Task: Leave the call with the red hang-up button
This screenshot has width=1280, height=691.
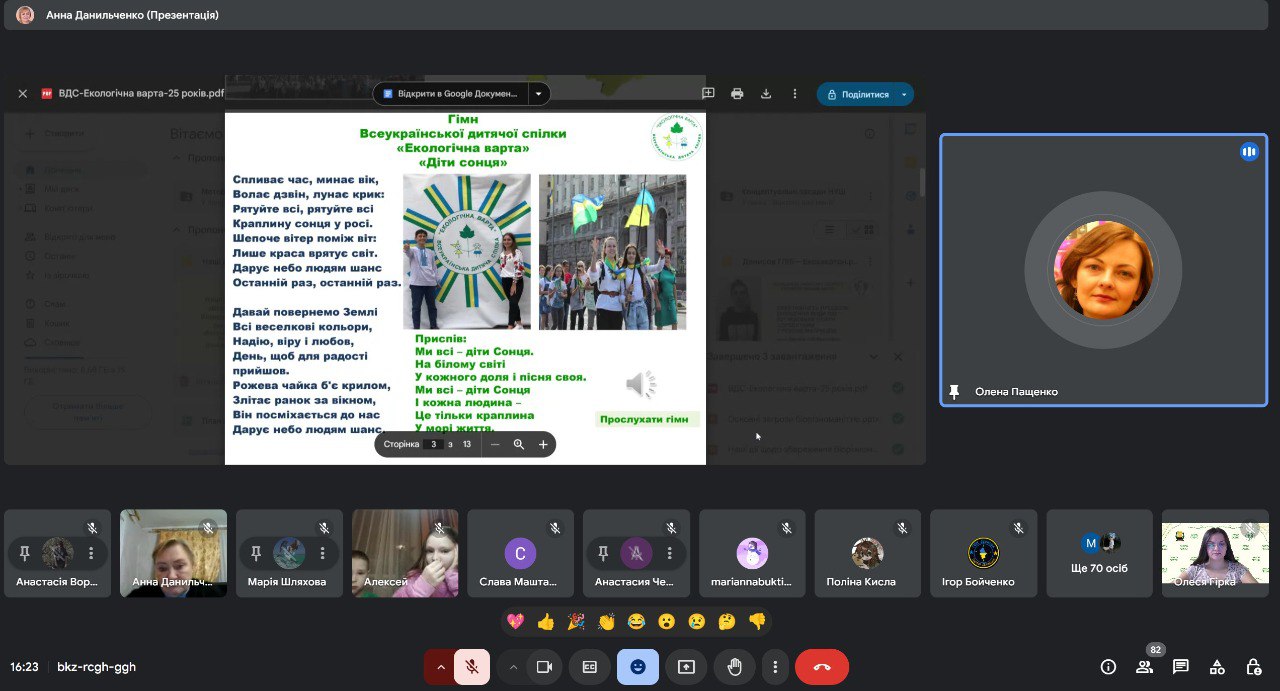Action: [x=822, y=667]
